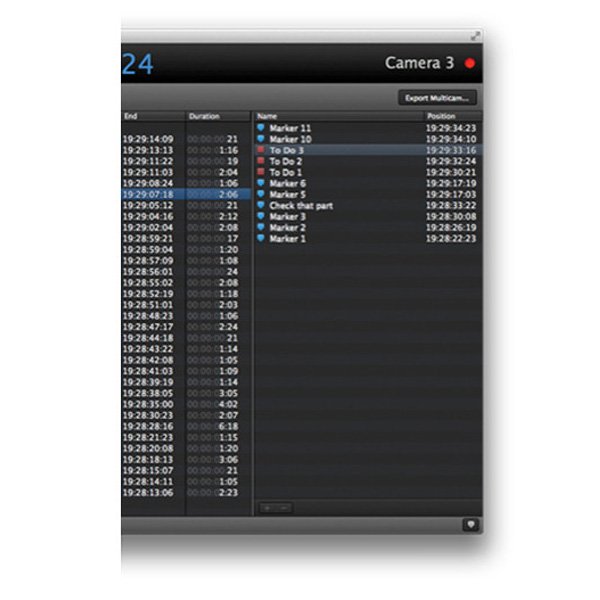Click the red to-do icon beside To Do 1
600x600 pixels.
point(262,172)
